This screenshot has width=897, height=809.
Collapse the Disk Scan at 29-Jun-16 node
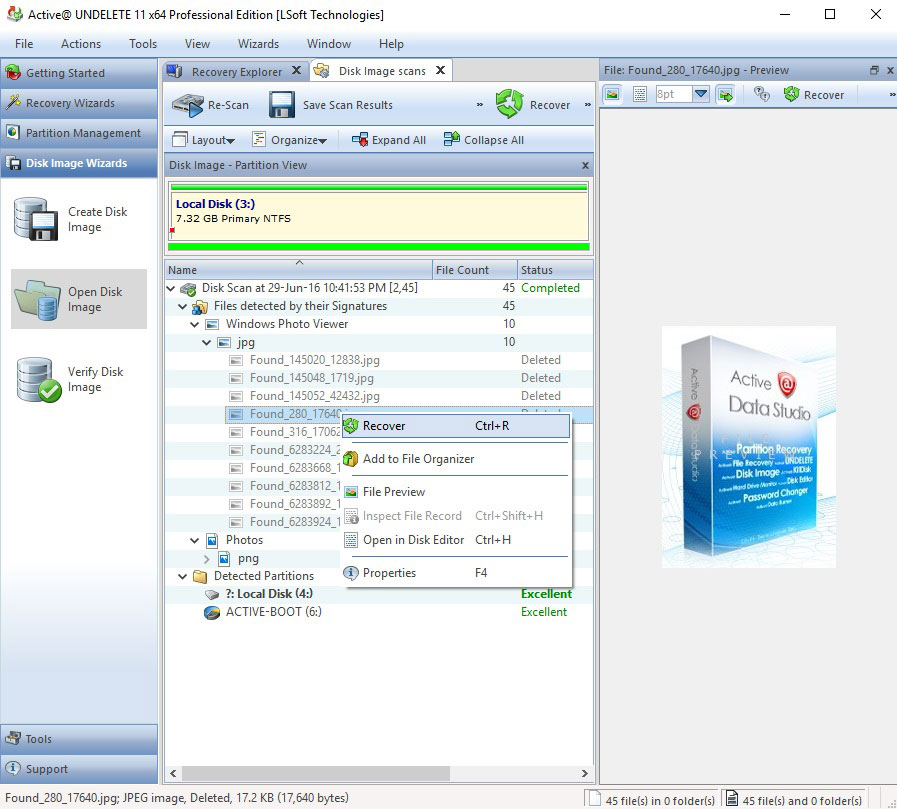[170, 288]
